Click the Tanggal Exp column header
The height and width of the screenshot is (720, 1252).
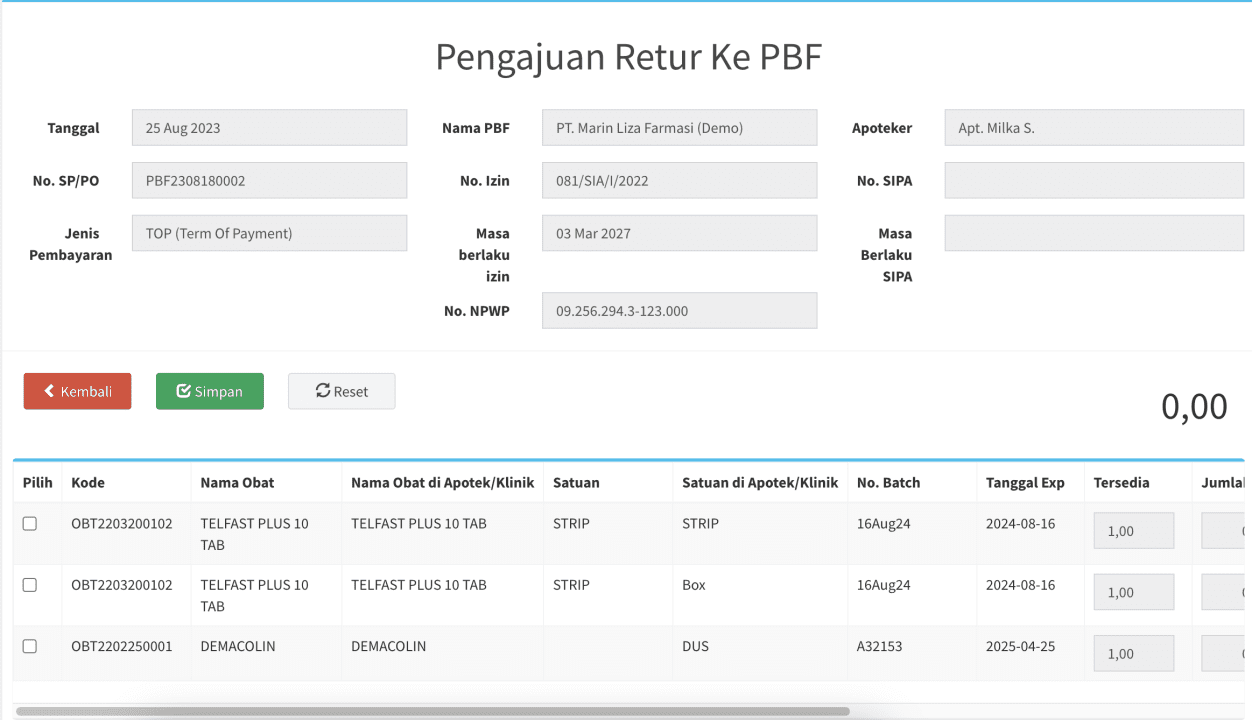(1025, 482)
